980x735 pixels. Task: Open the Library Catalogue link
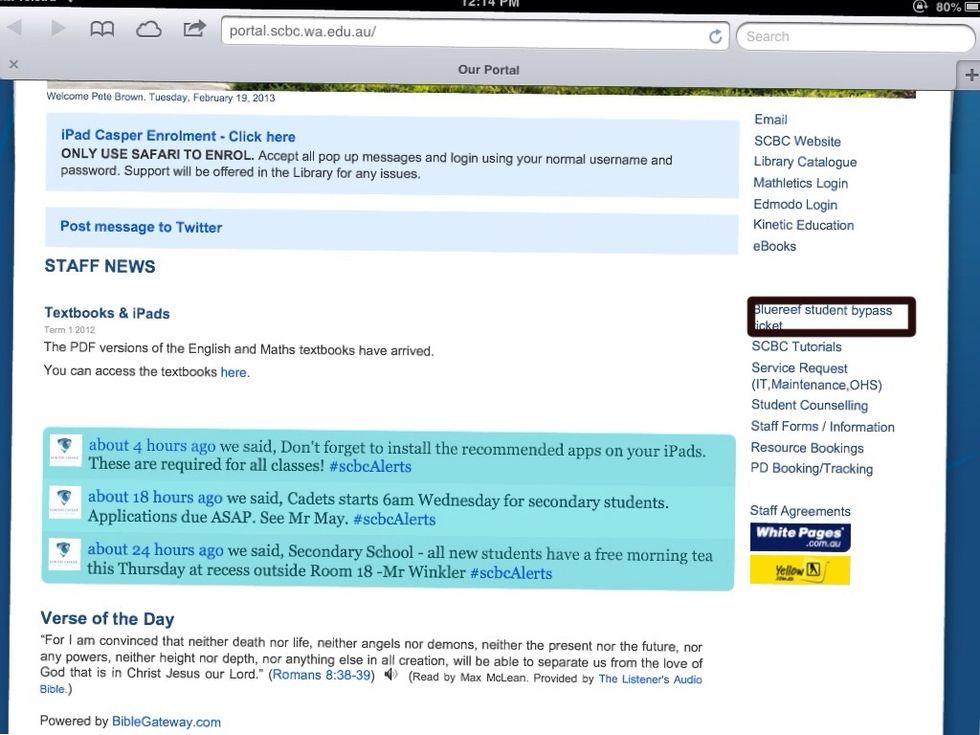805,162
